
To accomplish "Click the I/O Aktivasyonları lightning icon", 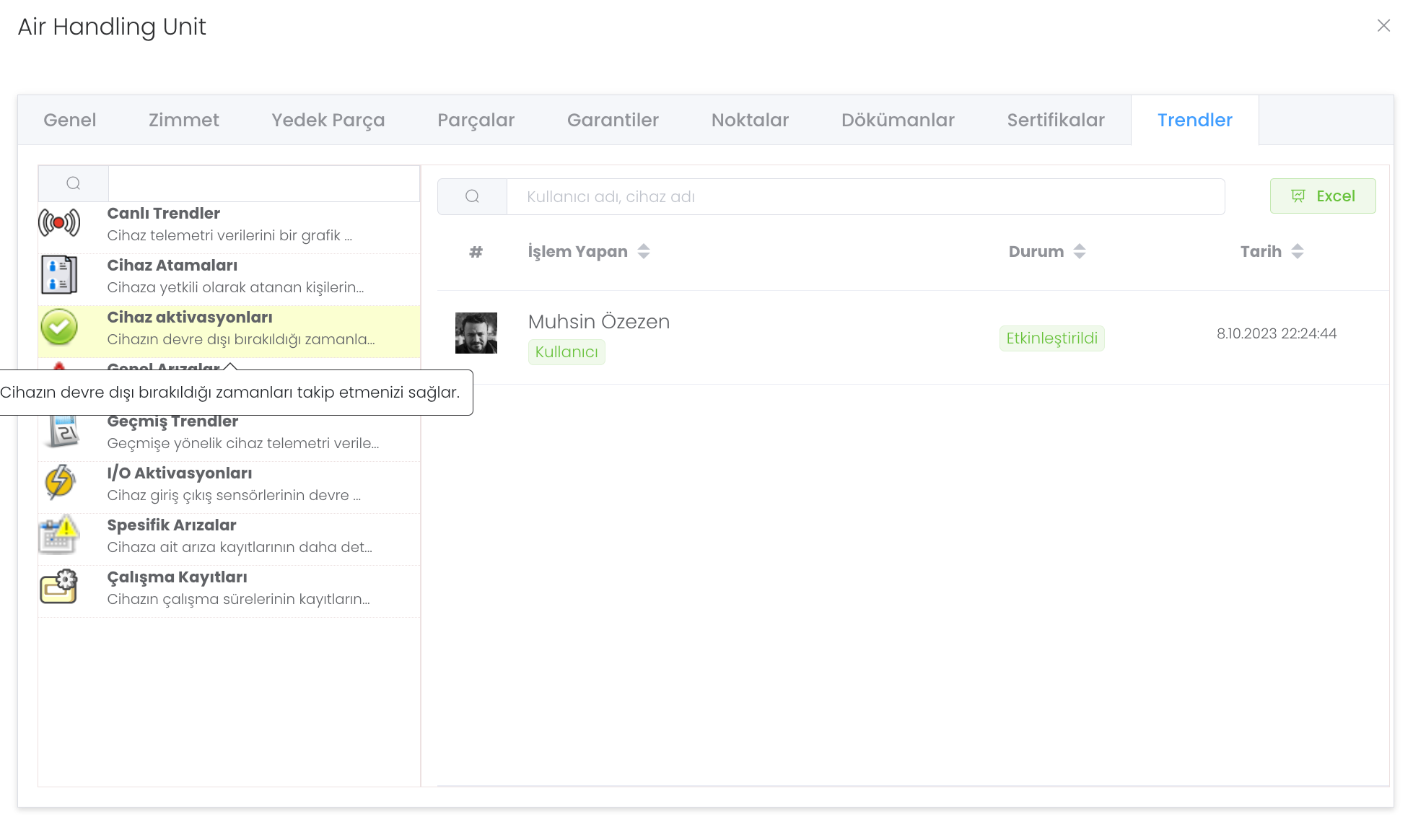I will click(x=59, y=483).
